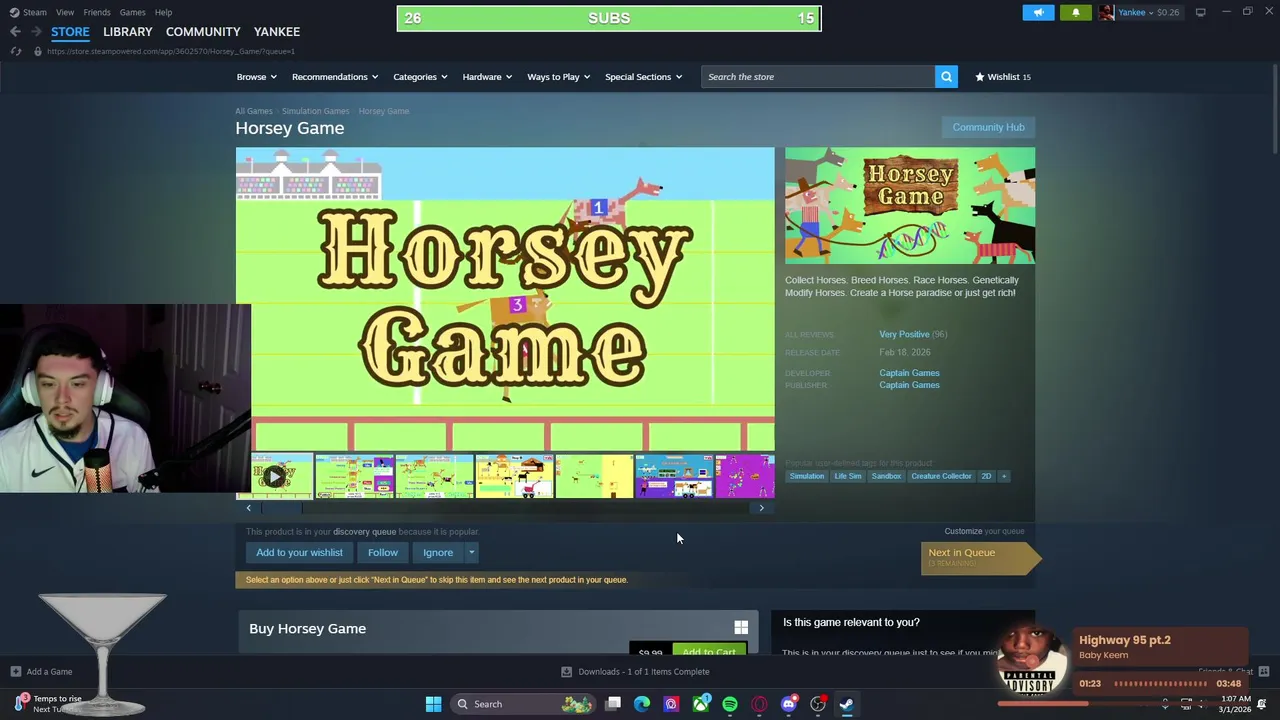This screenshot has width=1280, height=720.
Task: Open Spotify from the taskbar
Action: click(x=730, y=704)
